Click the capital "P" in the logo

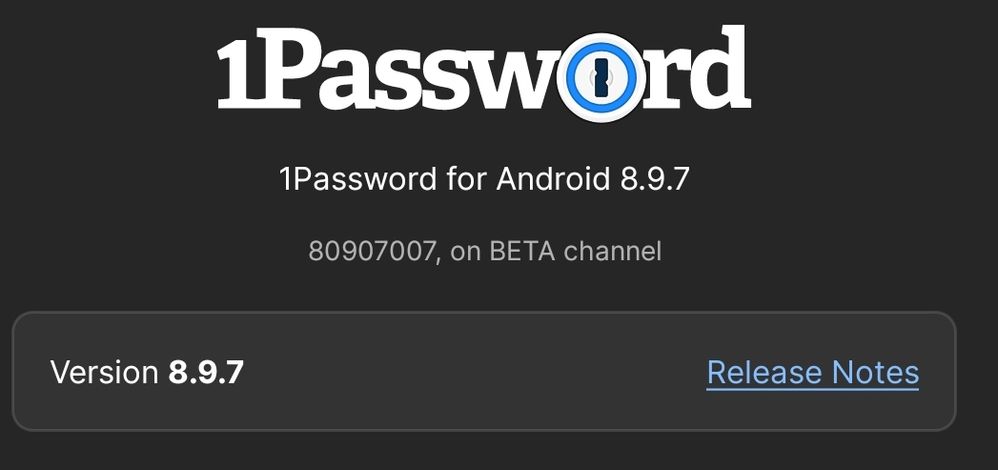(297, 72)
